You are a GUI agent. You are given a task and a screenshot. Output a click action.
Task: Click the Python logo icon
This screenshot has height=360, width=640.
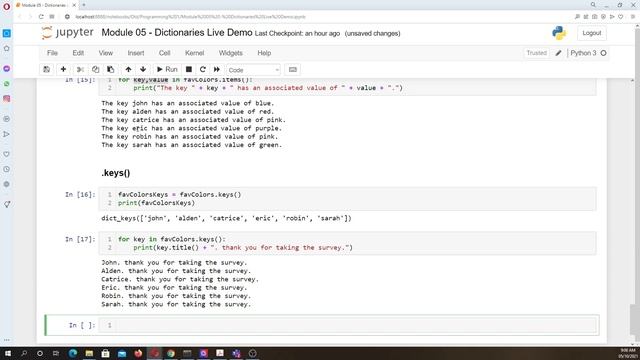[559, 33]
